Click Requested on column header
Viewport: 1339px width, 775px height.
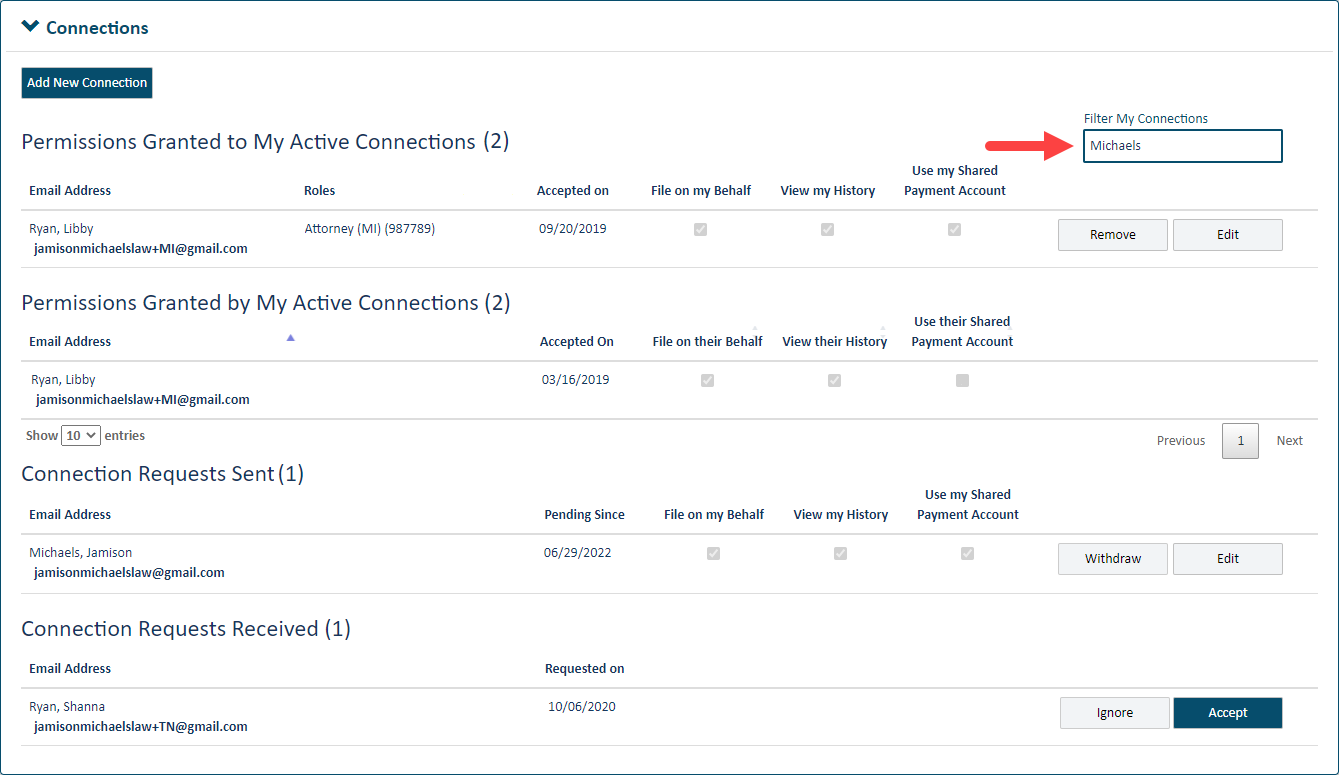coord(584,669)
